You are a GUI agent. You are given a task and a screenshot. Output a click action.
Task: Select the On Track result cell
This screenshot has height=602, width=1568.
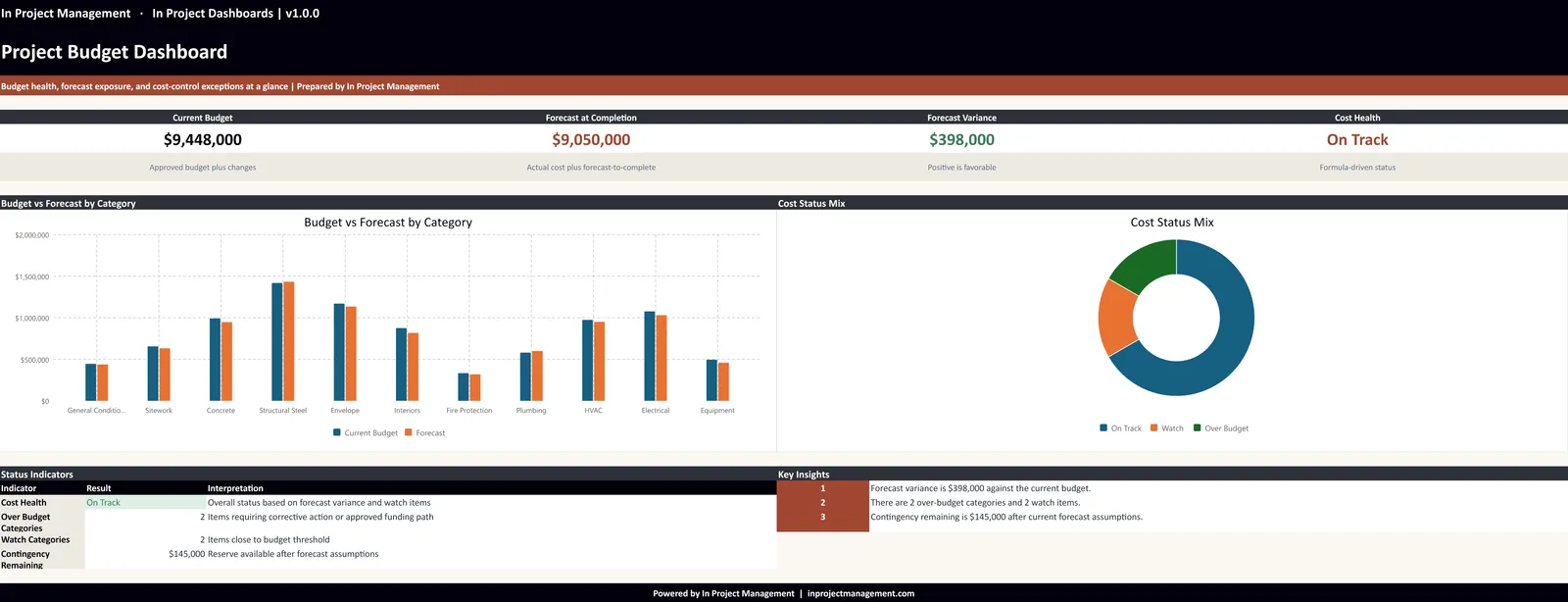(x=145, y=503)
